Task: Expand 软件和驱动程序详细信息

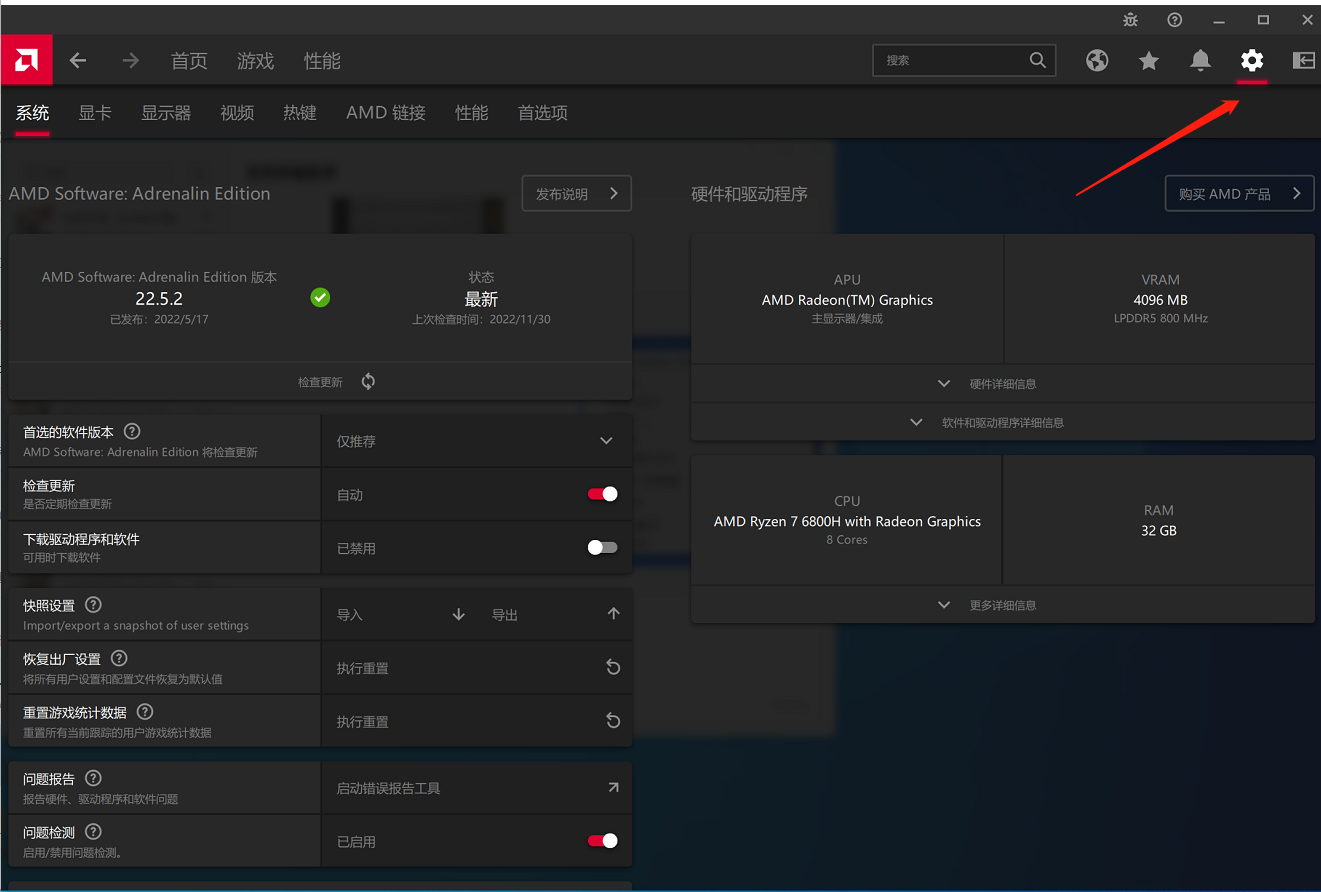Action: coord(1002,422)
